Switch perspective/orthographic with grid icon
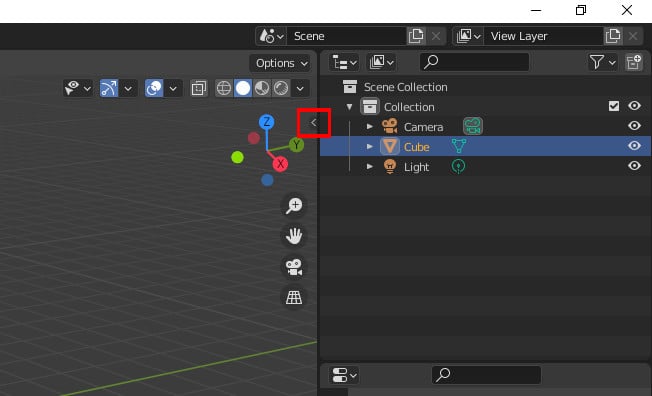The height and width of the screenshot is (396, 652). point(294,297)
